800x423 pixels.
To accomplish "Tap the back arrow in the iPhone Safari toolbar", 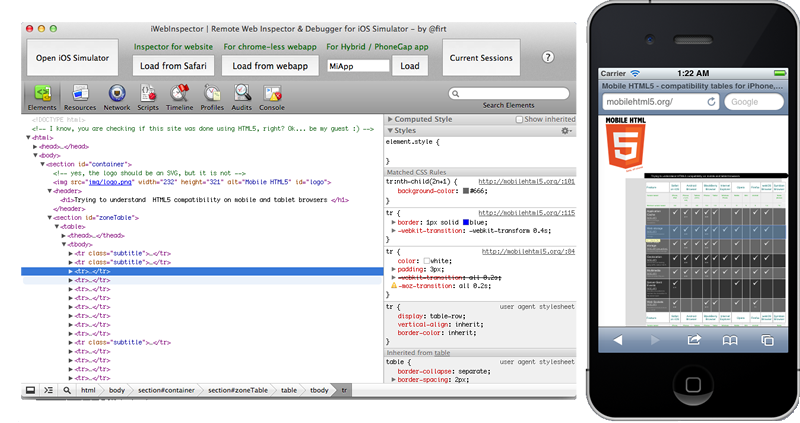I will point(618,340).
